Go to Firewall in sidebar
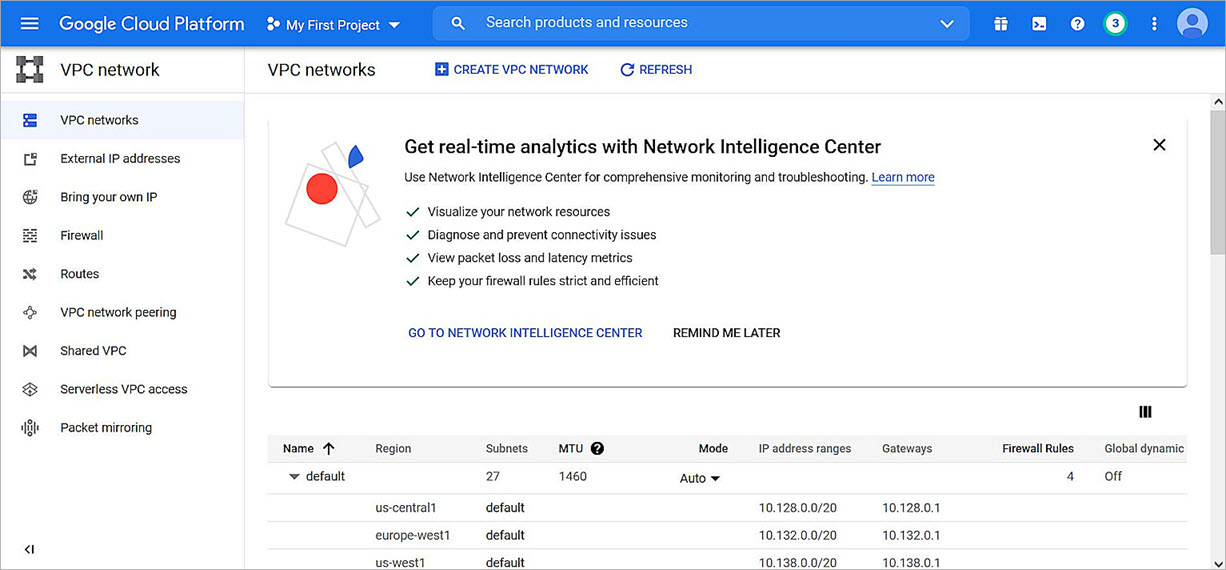The image size is (1226, 570). [x=82, y=236]
